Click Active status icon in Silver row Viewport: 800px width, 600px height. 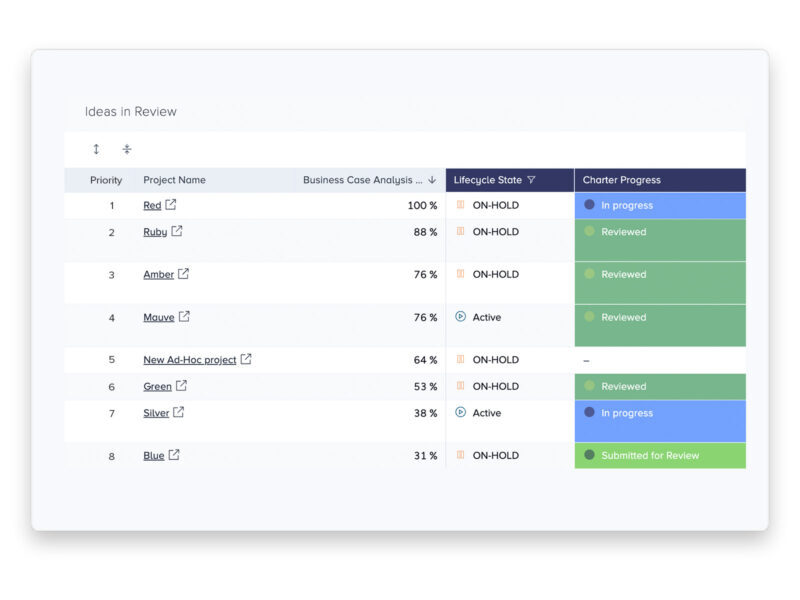coord(461,412)
